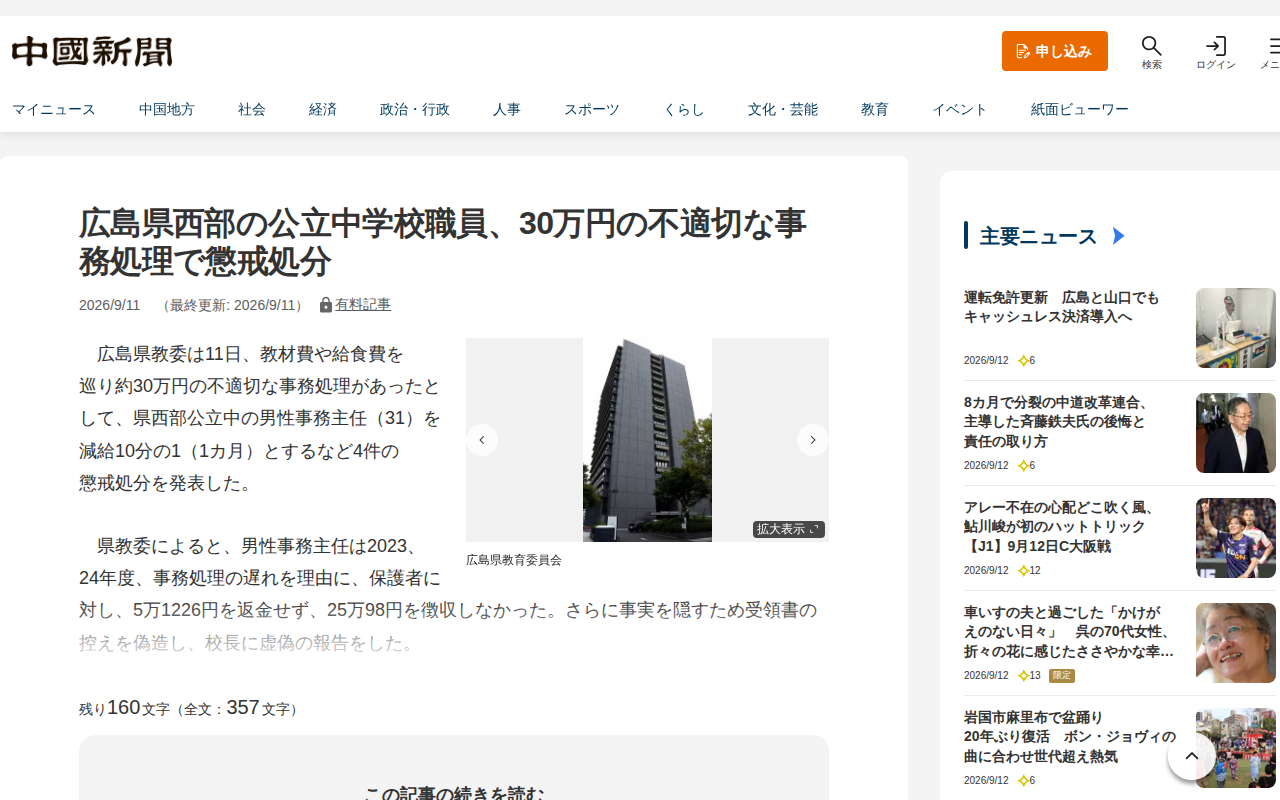Expand image with 拡大表示 button
Image resolution: width=1280 pixels, height=800 pixels.
[789, 529]
